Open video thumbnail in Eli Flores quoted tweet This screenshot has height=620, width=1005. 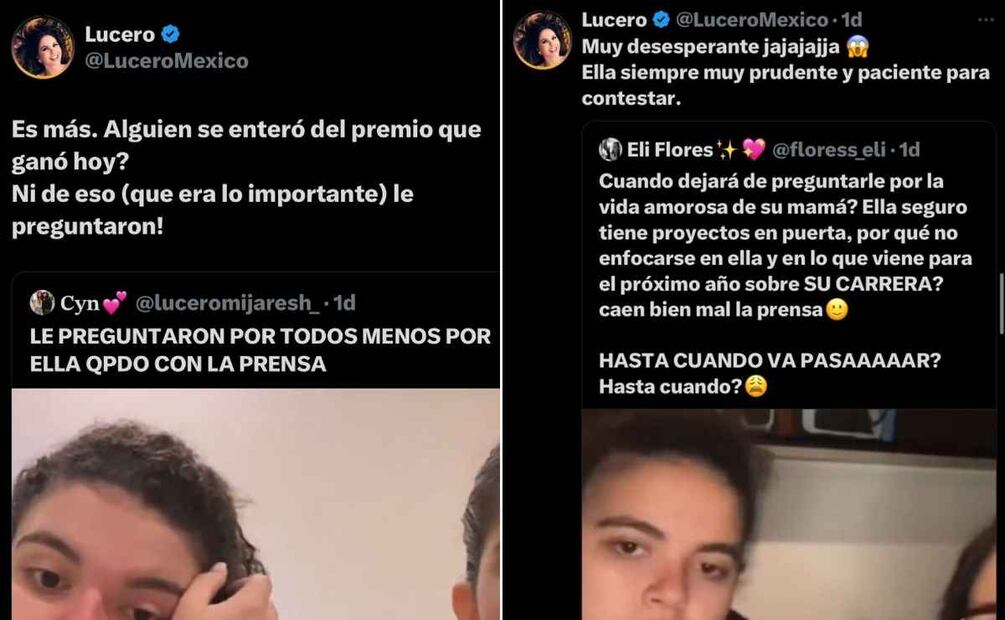coord(789,514)
